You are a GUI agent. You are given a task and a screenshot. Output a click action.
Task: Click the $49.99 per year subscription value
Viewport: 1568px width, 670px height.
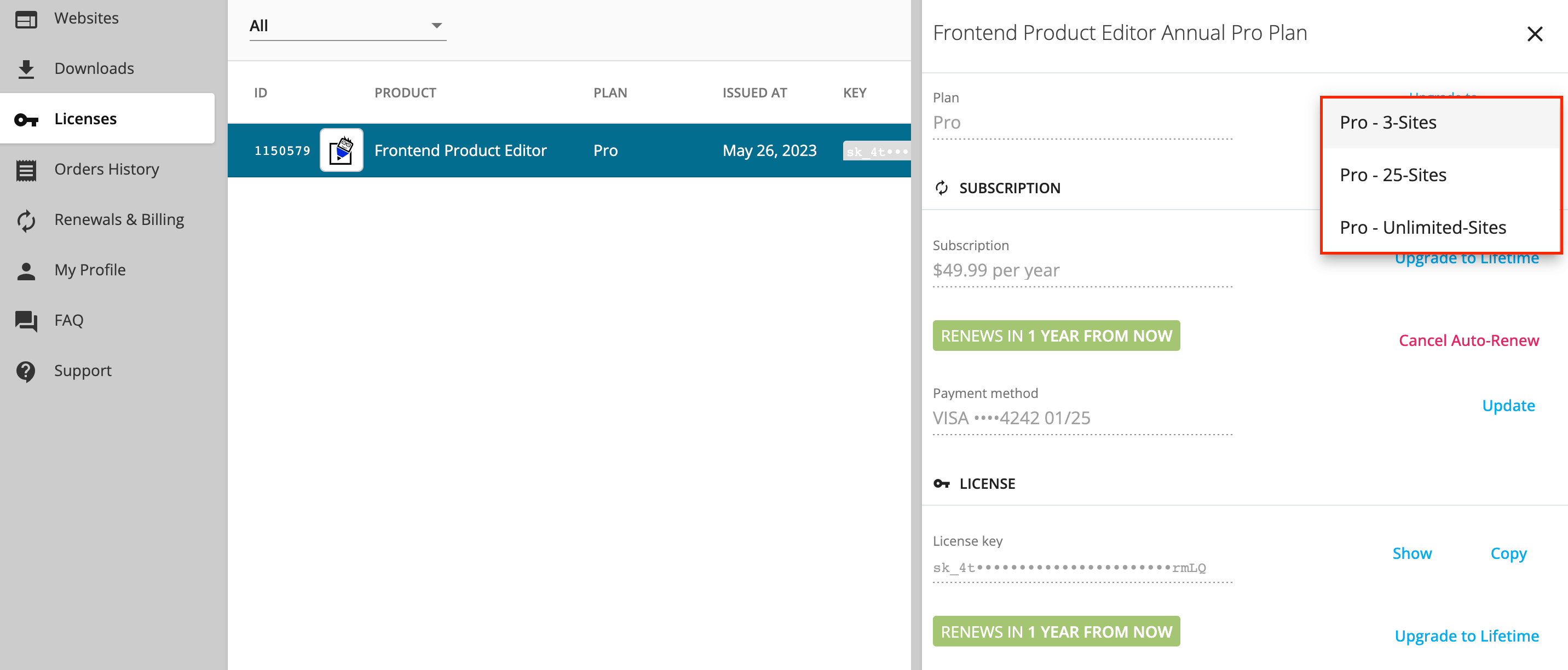pos(996,270)
